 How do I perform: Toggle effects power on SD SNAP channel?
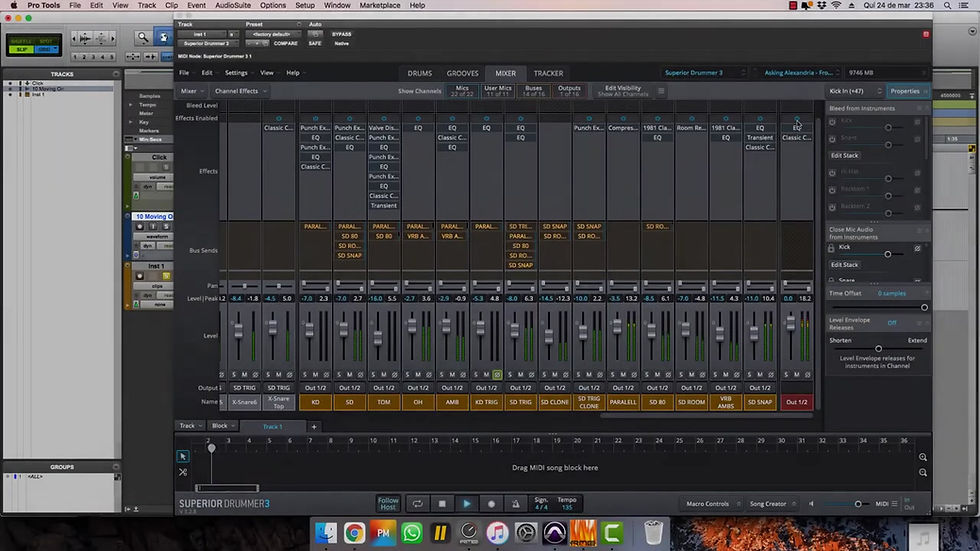click(760, 118)
